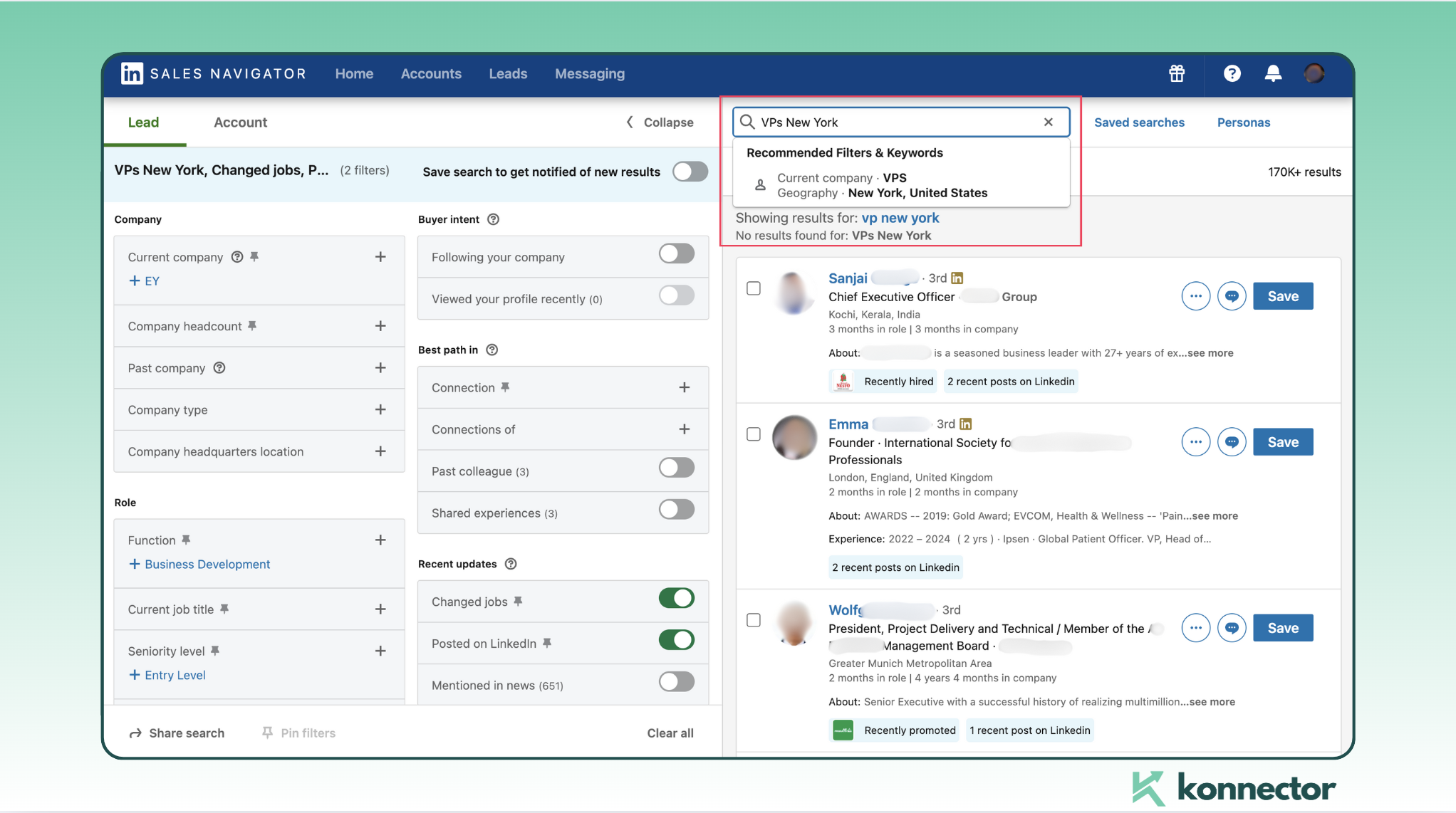Clear the search box with X icon
The image size is (1456, 813).
click(1049, 122)
